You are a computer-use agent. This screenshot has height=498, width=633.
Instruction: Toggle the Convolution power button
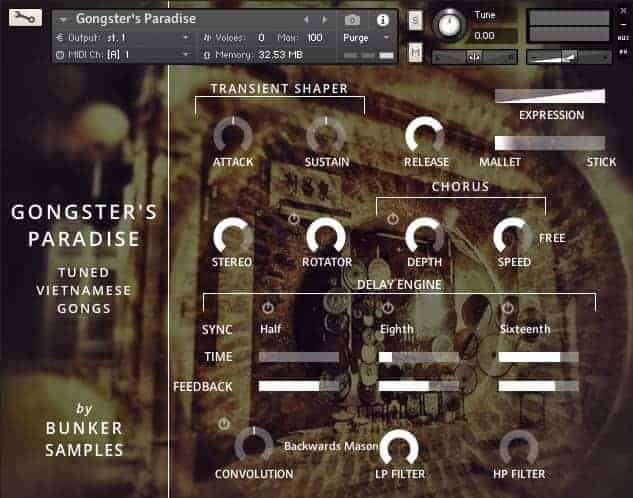224,423
